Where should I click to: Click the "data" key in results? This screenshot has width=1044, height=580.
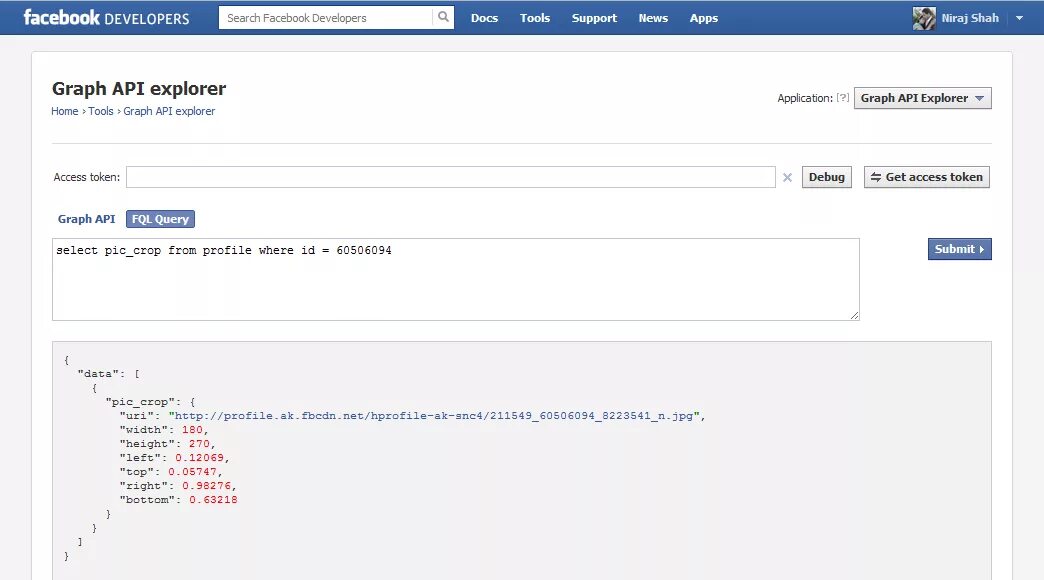(100, 374)
